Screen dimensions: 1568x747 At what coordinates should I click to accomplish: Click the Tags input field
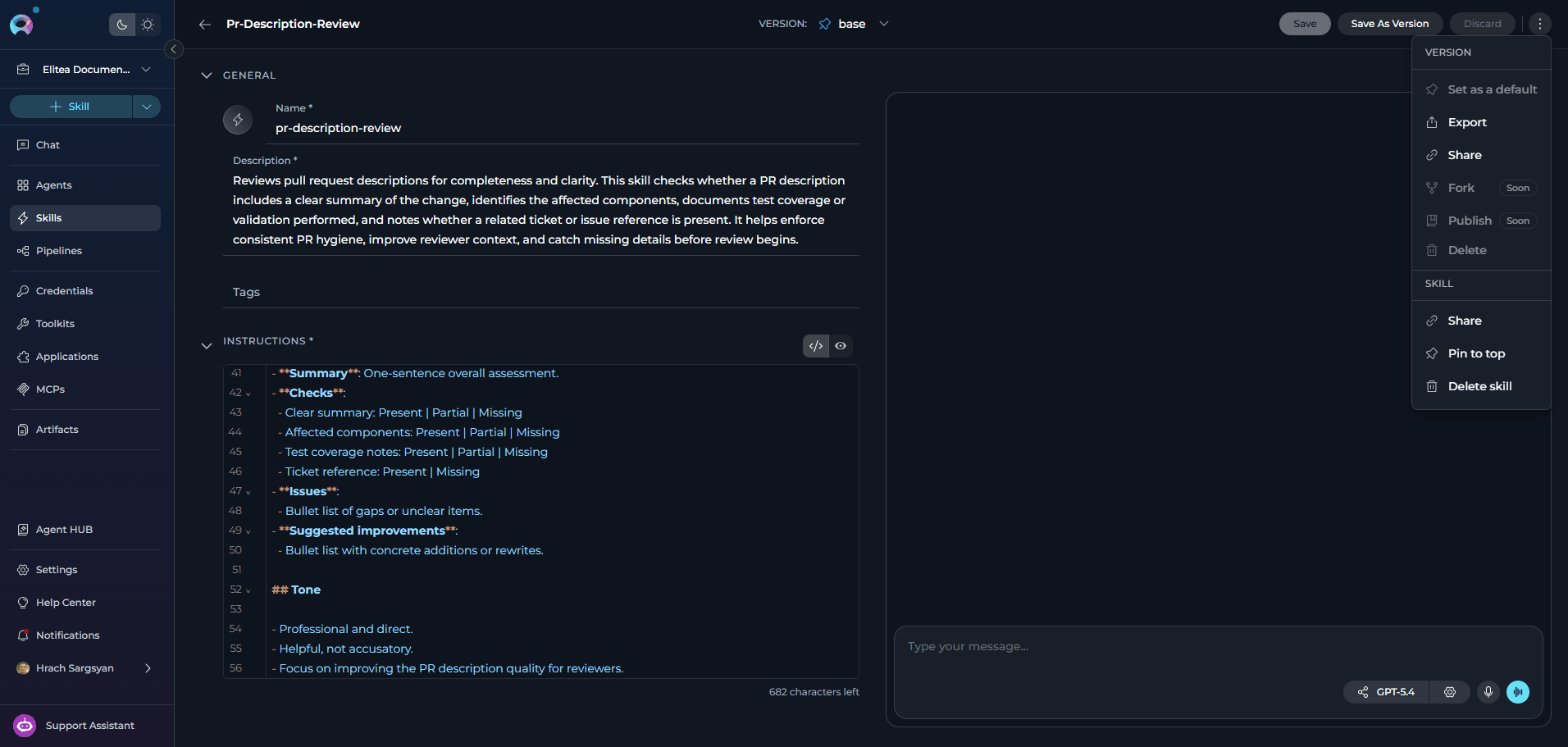pos(541,292)
